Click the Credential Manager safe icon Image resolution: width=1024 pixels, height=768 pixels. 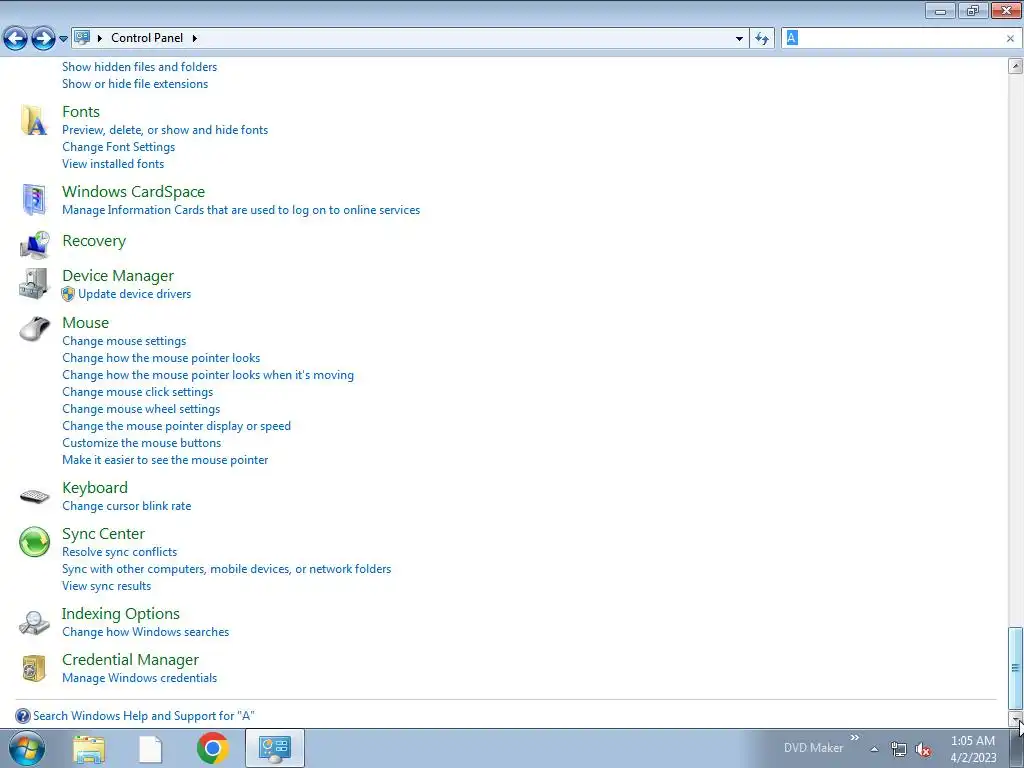(34, 668)
